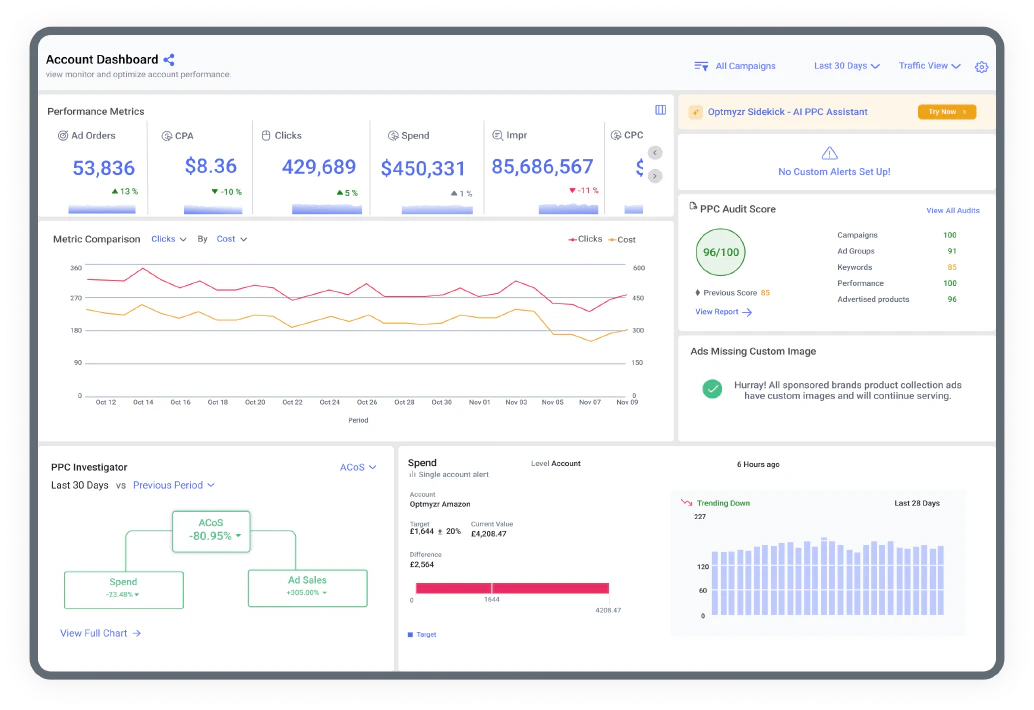Toggle the Cost legend series in chart
Image resolution: width=1034 pixels, height=710 pixels.
tap(622, 239)
